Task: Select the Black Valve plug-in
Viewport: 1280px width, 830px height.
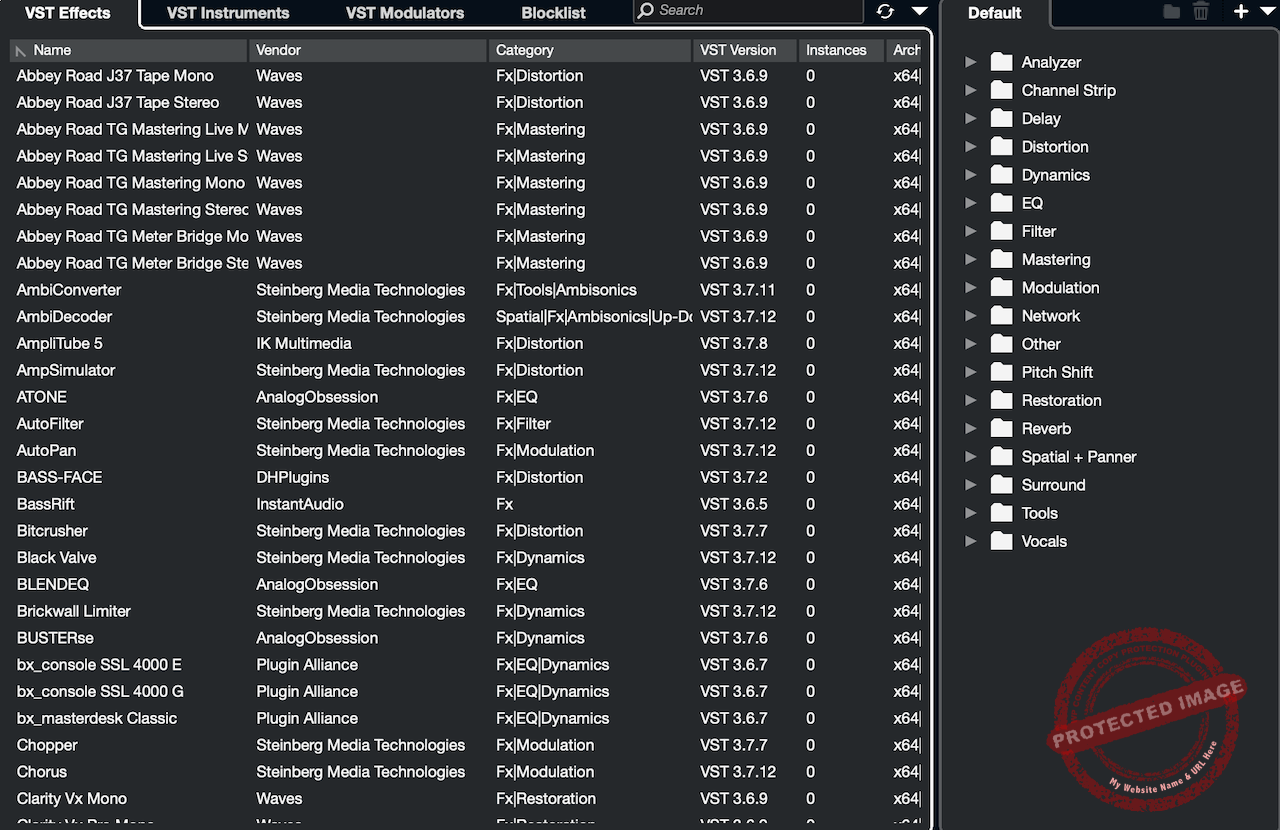Action: pos(466,558)
